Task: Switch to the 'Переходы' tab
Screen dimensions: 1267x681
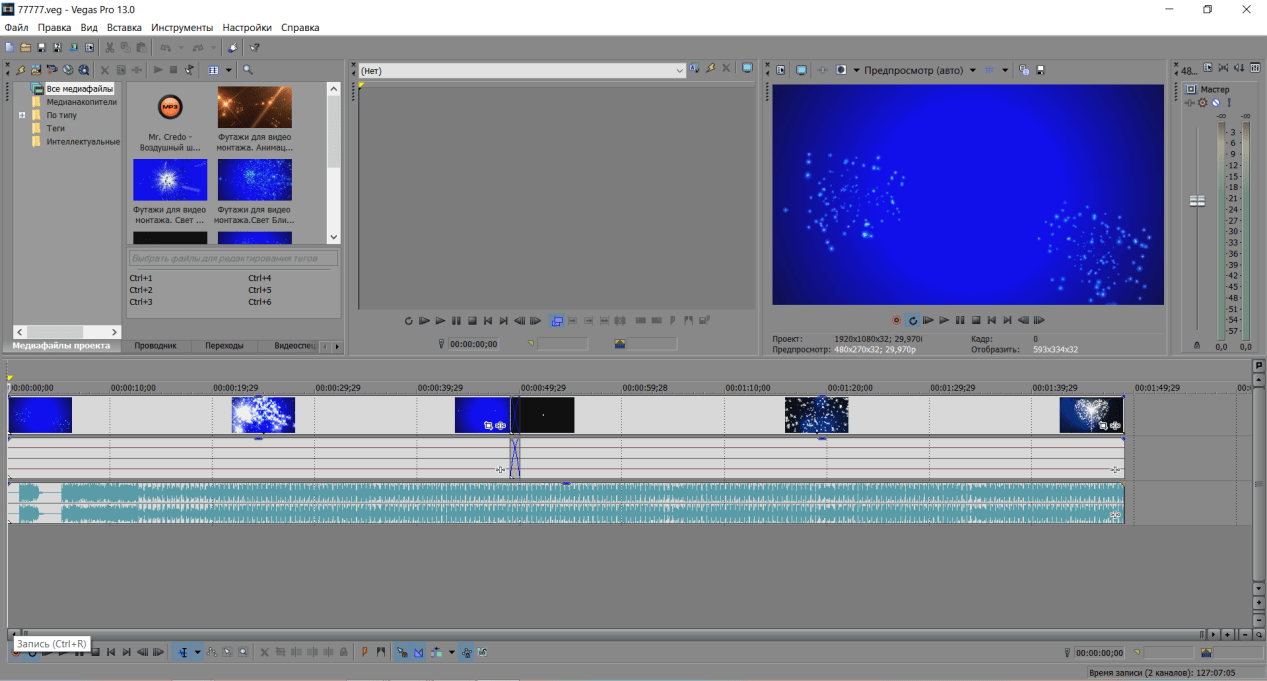Action: 224,346
